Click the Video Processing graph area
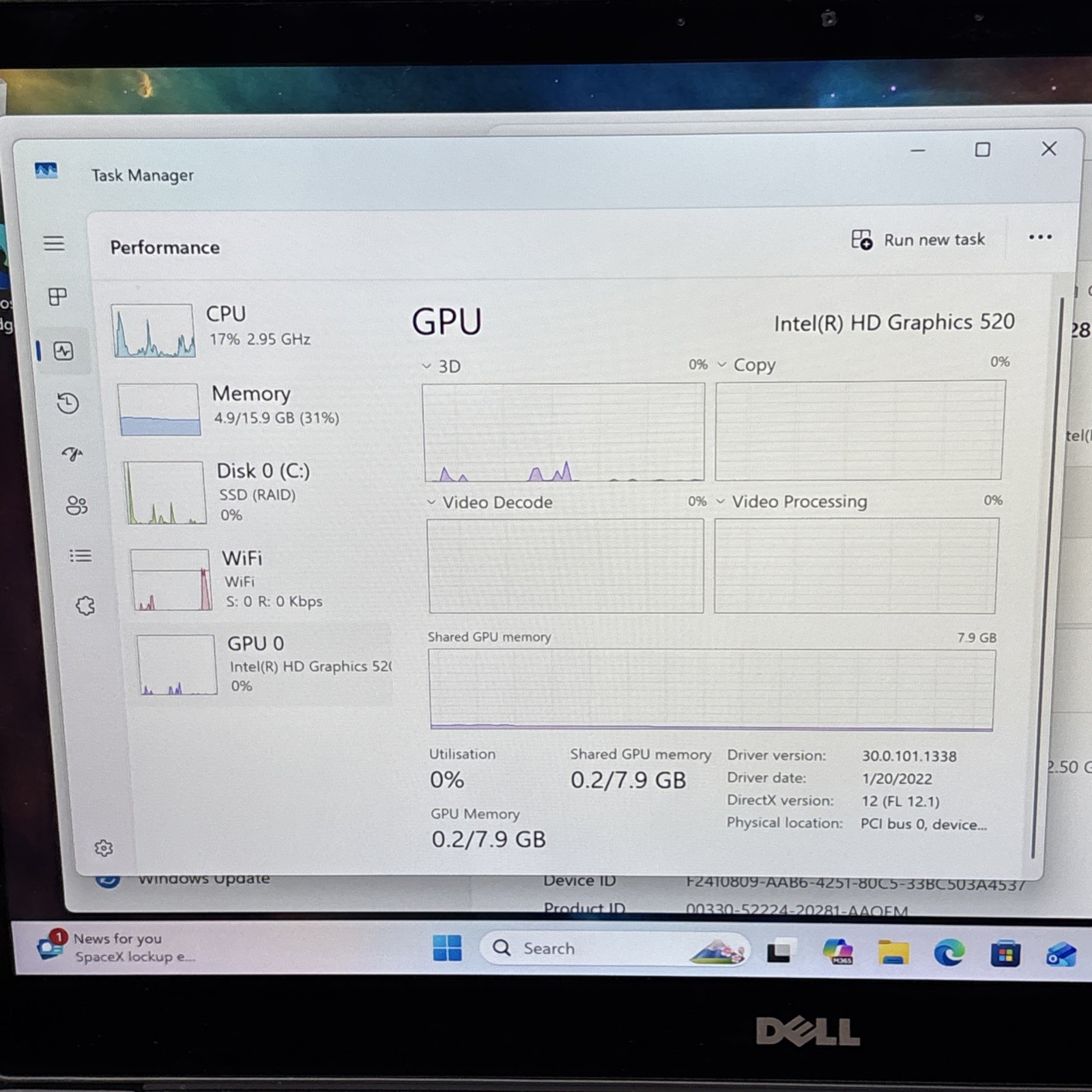1092x1092 pixels. (x=856, y=565)
